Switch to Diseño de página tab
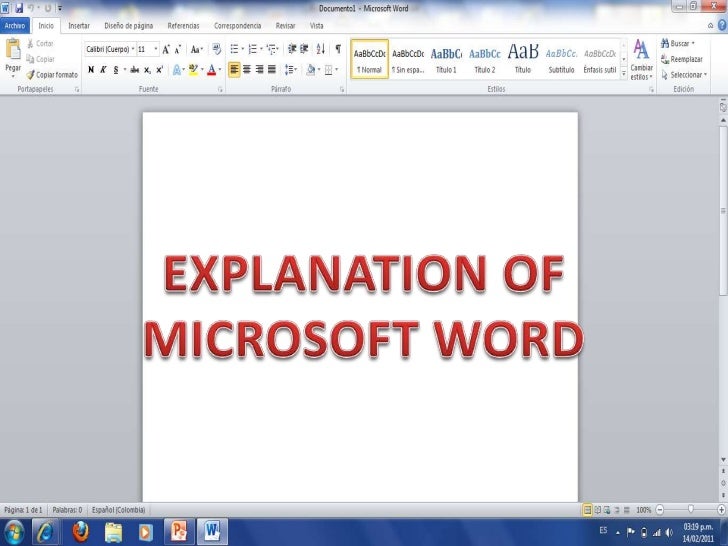 [129, 26]
